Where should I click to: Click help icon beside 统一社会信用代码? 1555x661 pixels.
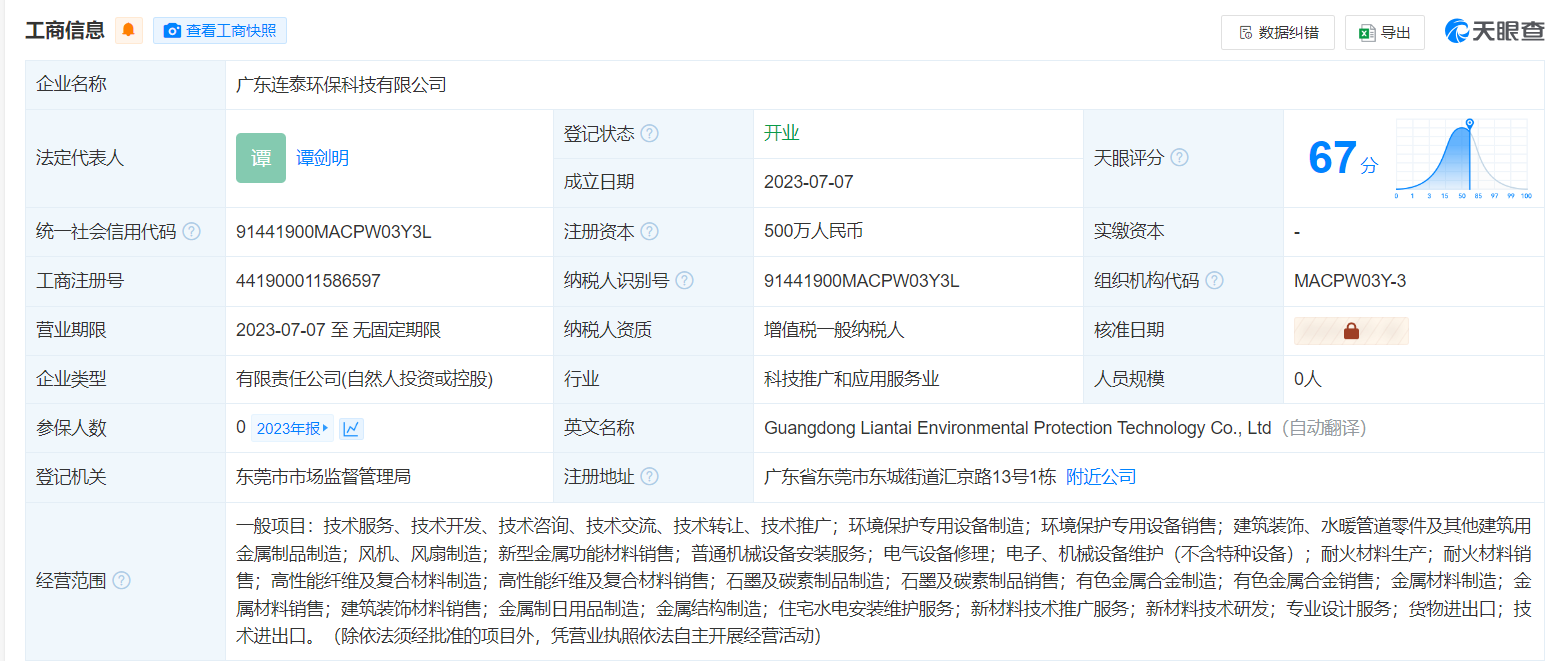[191, 232]
